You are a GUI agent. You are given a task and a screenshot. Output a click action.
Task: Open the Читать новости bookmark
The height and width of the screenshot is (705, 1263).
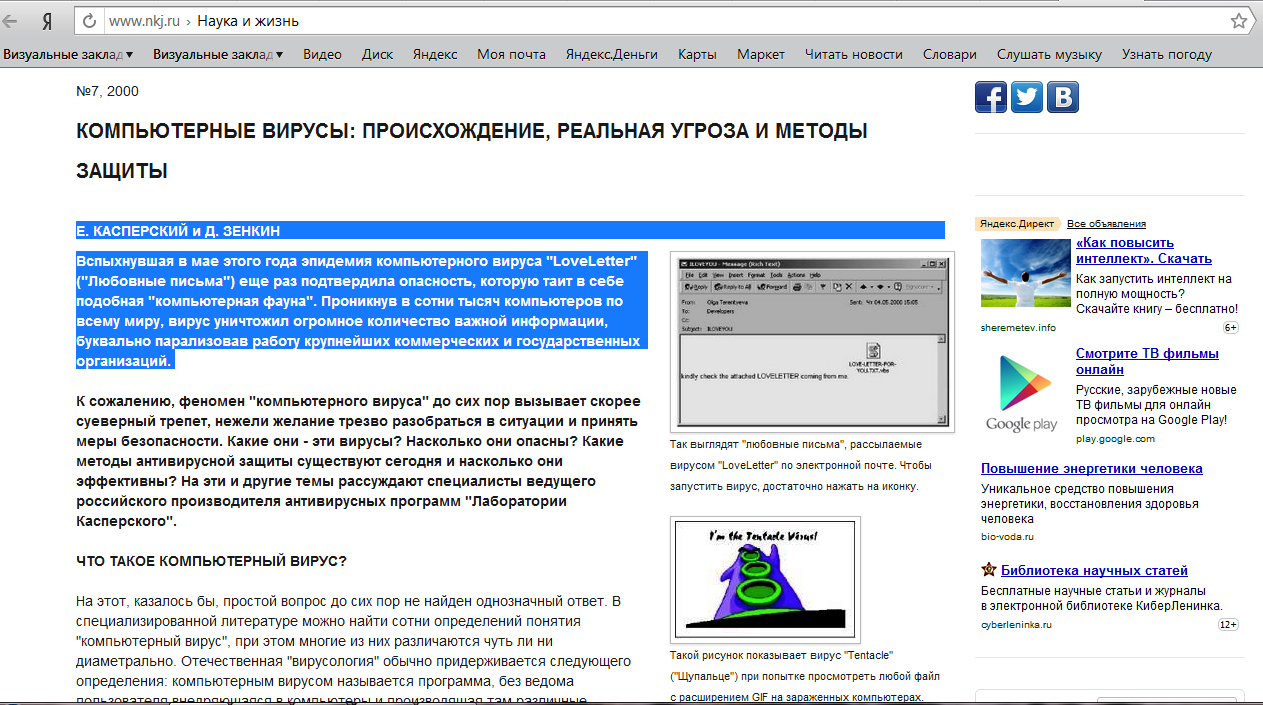[x=853, y=55]
